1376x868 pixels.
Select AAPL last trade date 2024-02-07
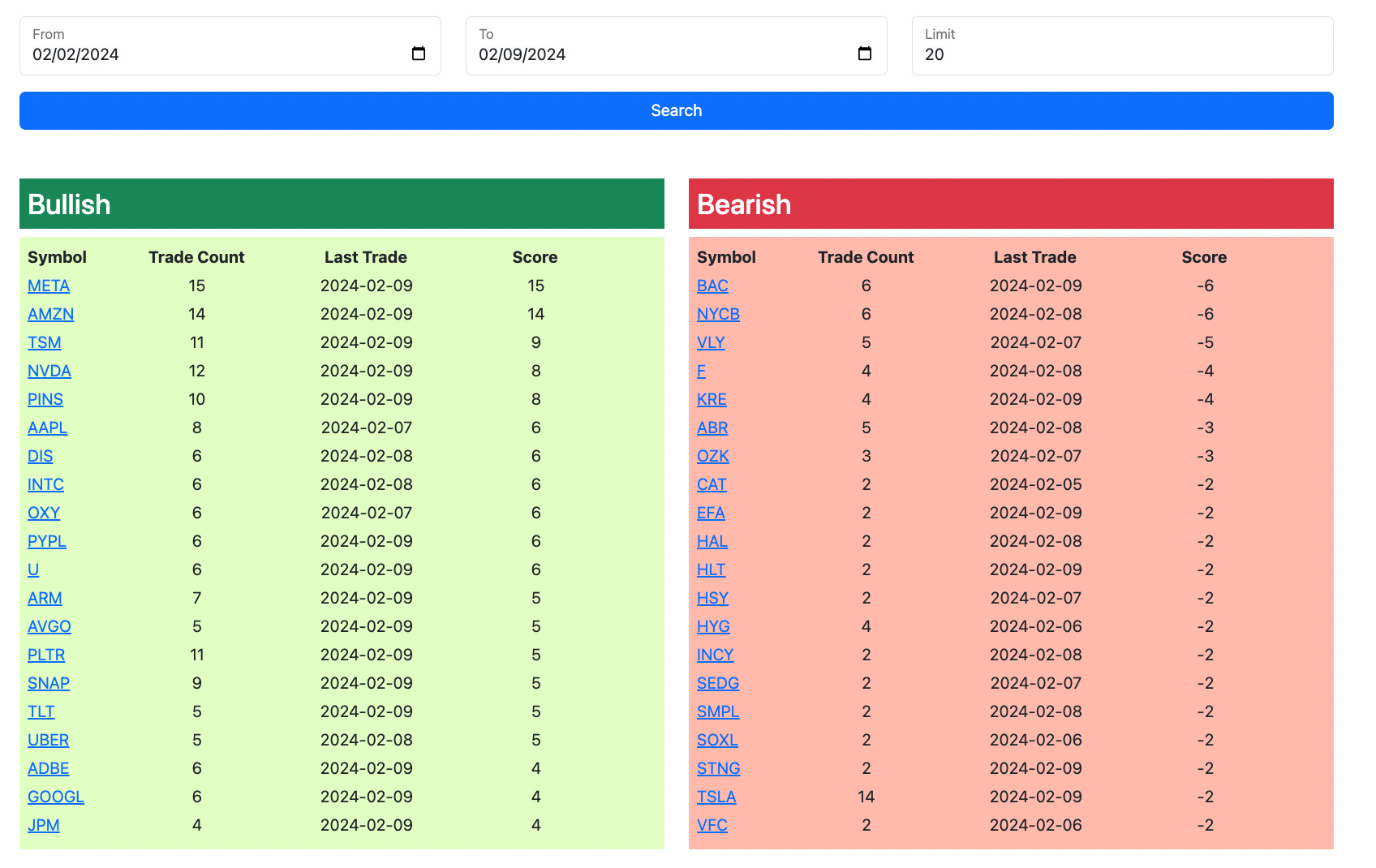click(x=367, y=428)
